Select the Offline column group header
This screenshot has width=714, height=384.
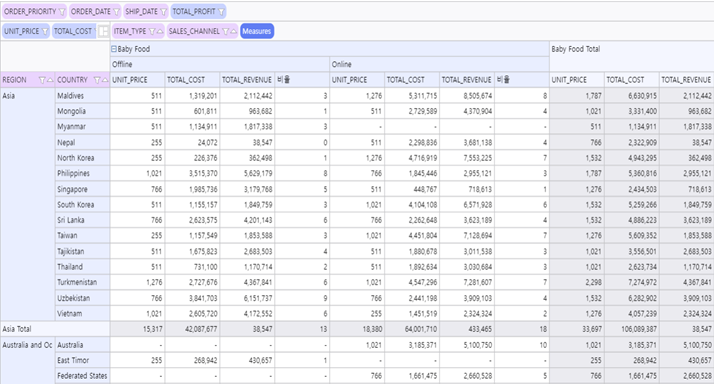[x=220, y=64]
